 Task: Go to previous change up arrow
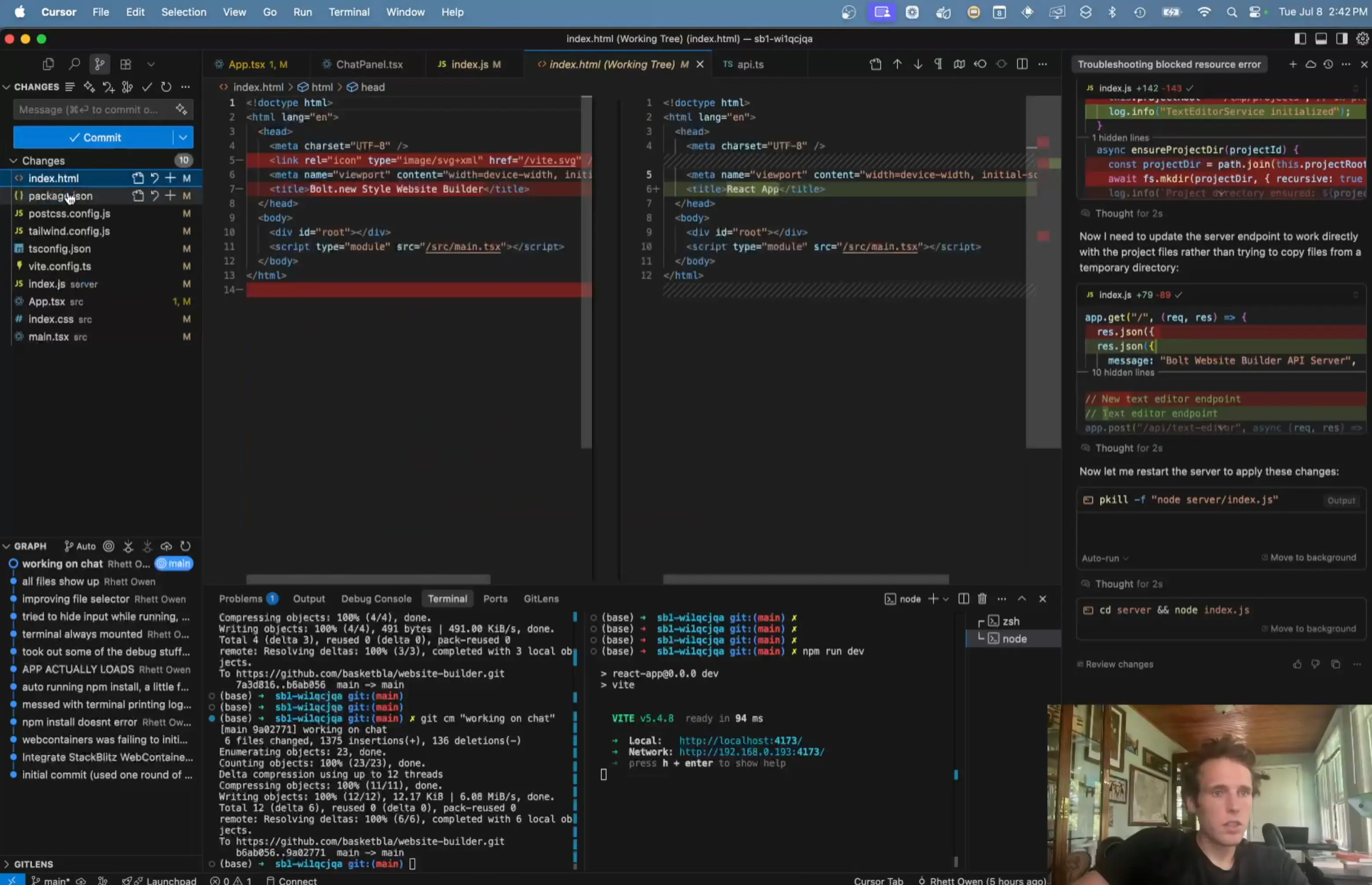pyautogui.click(x=897, y=64)
